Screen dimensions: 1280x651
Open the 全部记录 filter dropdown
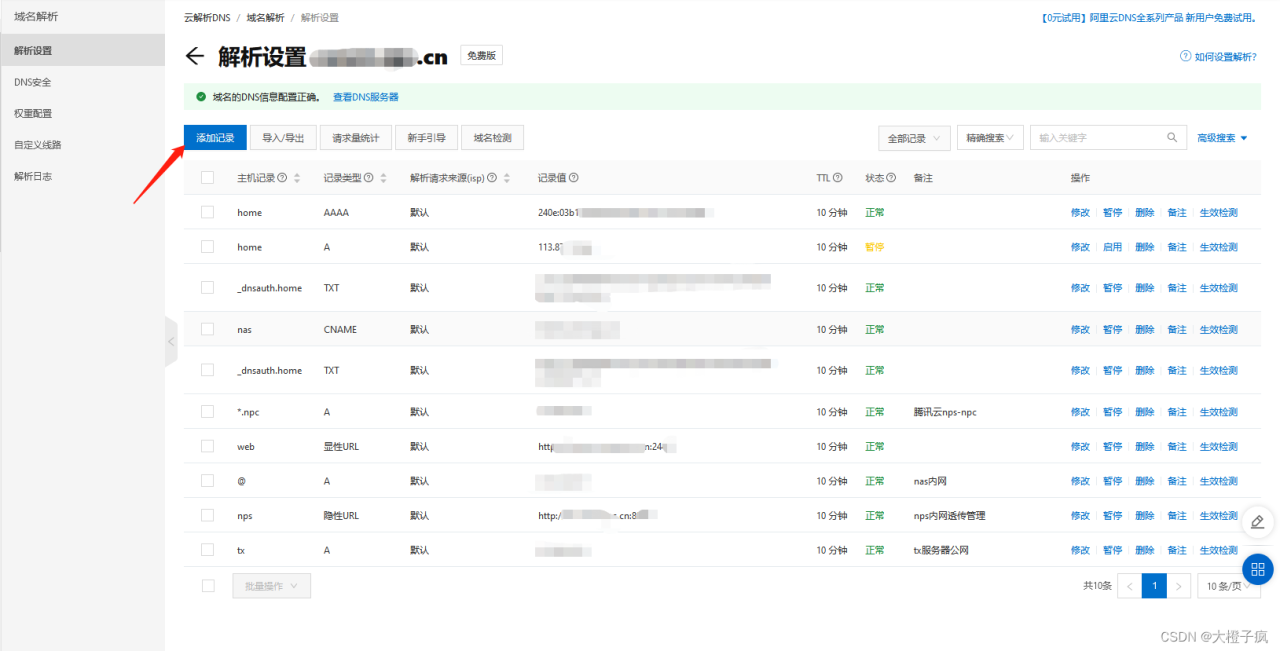tap(913, 136)
